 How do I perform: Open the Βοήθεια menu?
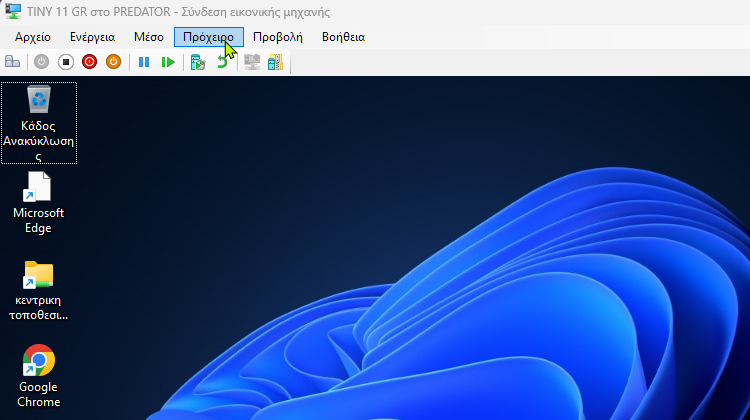point(343,37)
